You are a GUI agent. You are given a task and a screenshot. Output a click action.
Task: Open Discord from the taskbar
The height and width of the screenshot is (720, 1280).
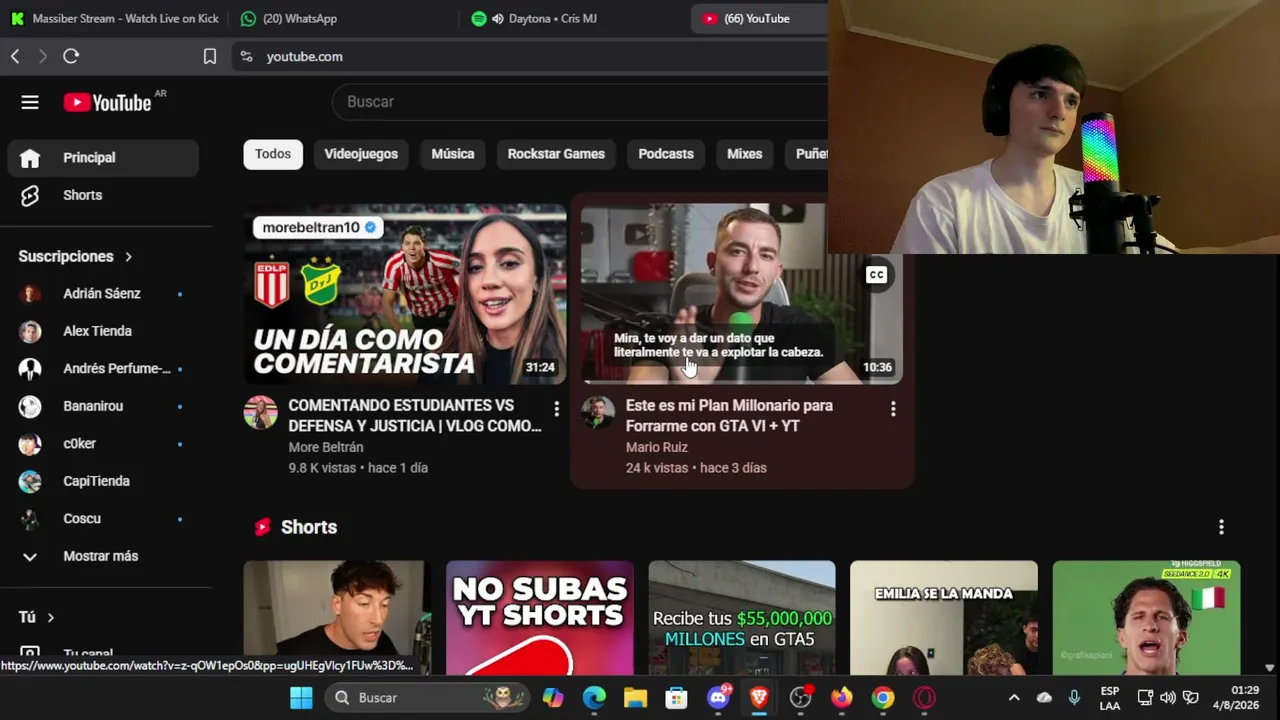coord(718,697)
